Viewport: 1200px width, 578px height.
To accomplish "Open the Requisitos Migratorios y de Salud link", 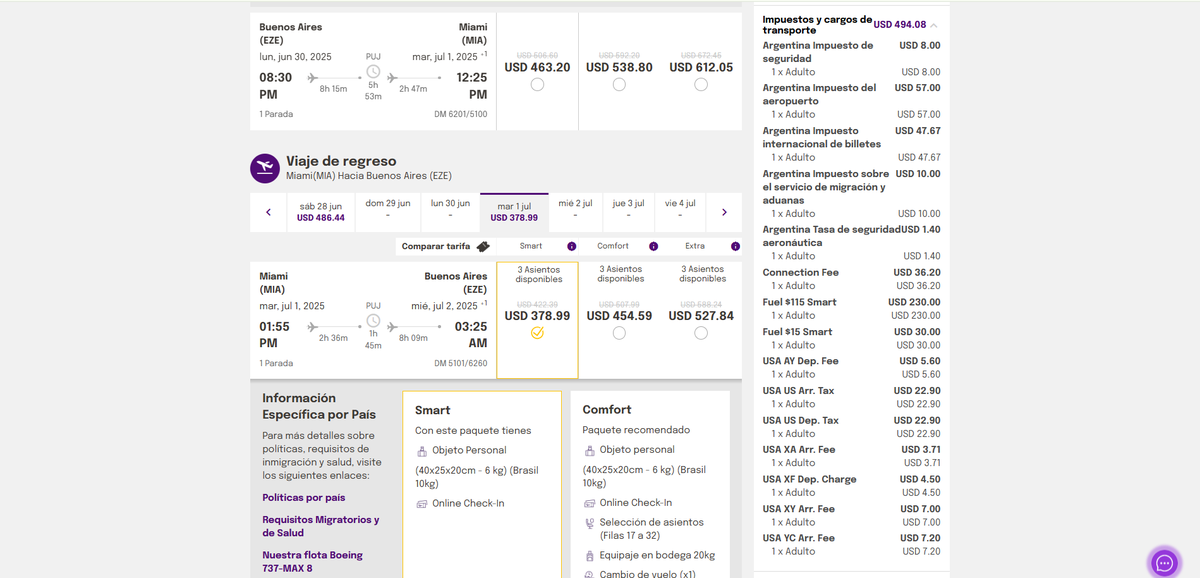I will point(320,526).
